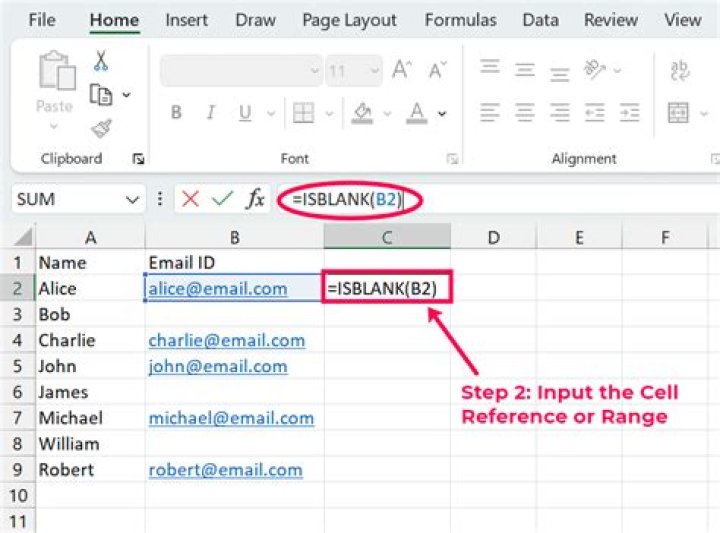Open the View tab
The image size is (720, 533).
coord(683,20)
